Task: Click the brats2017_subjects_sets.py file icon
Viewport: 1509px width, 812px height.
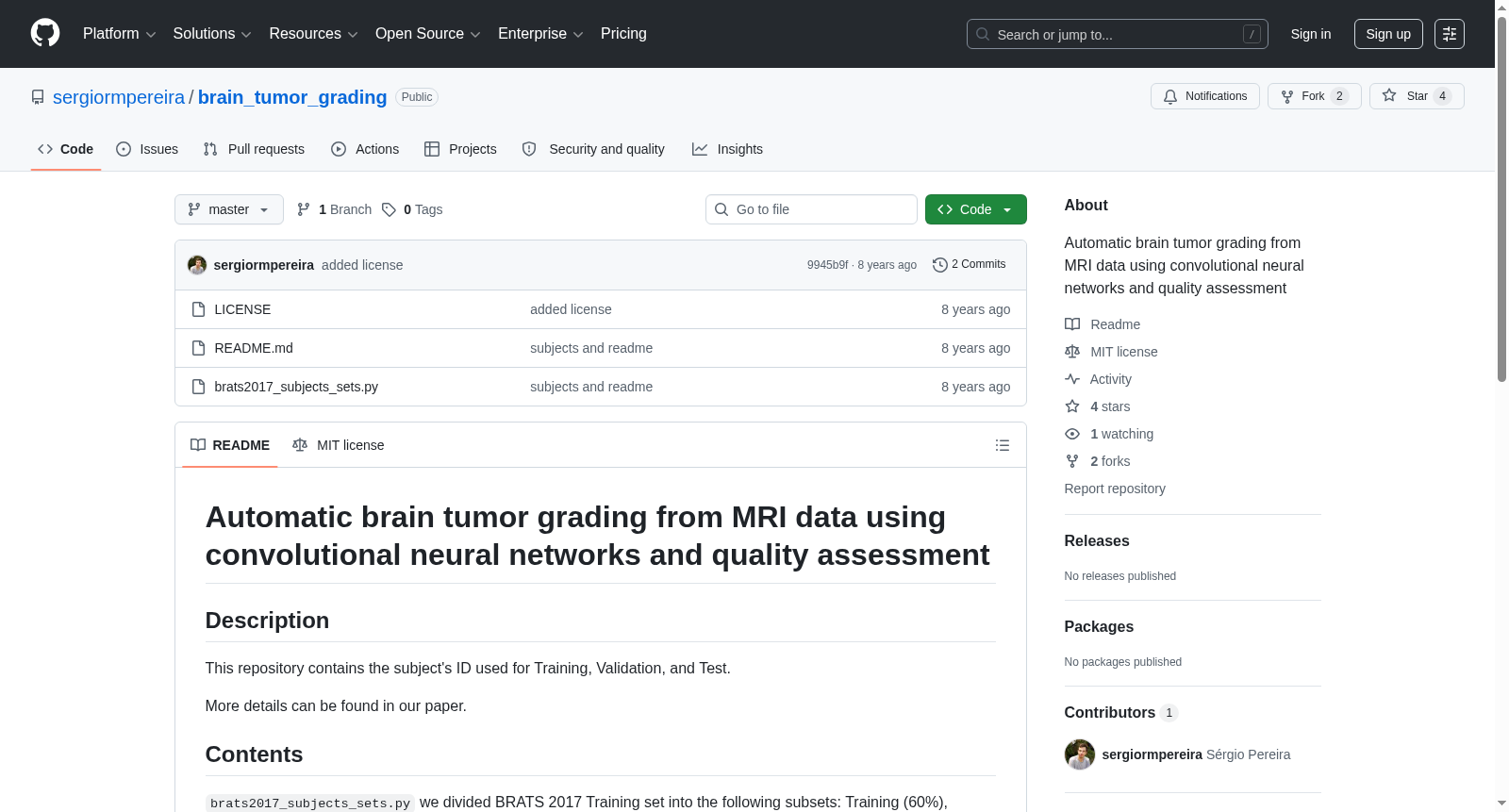Action: point(198,387)
